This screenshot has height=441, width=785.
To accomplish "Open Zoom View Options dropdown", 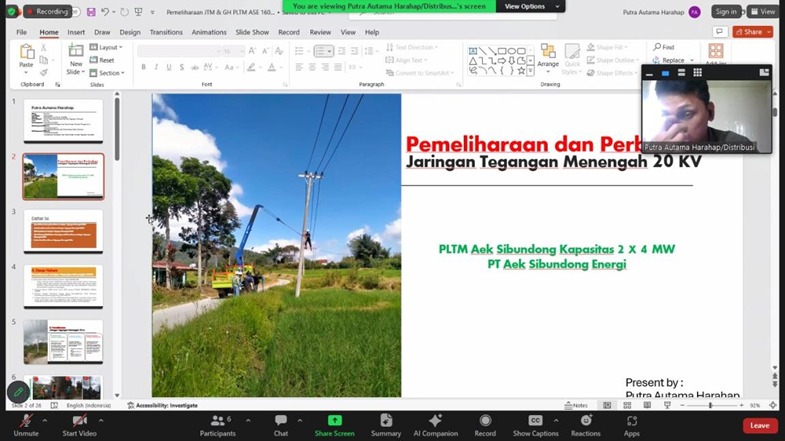I will tap(531, 6).
